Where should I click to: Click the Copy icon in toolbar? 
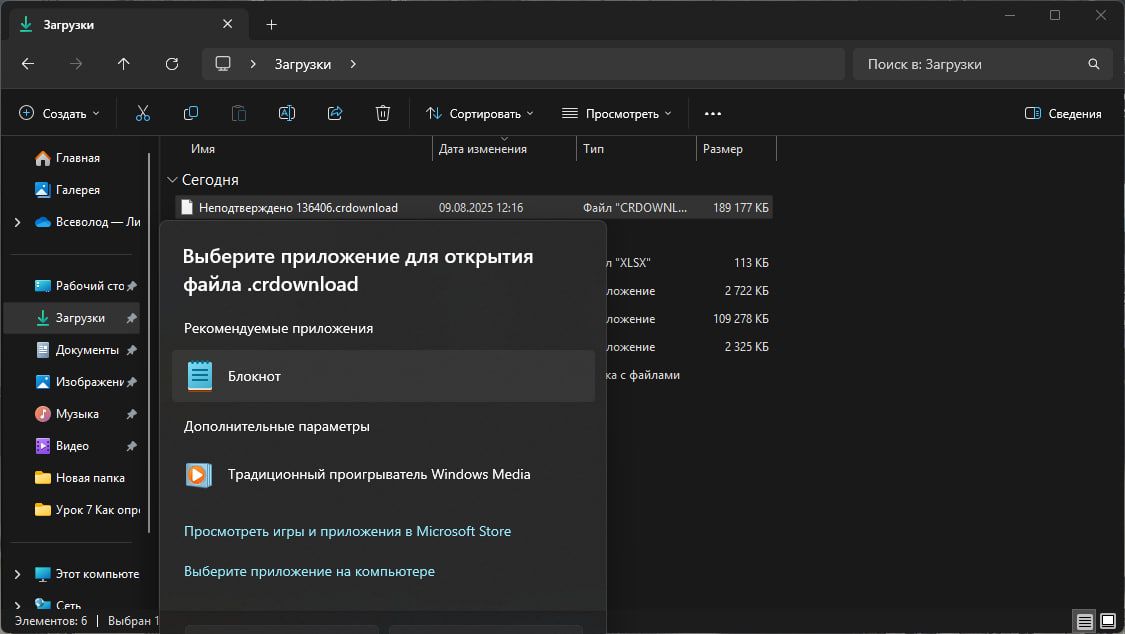(x=191, y=113)
